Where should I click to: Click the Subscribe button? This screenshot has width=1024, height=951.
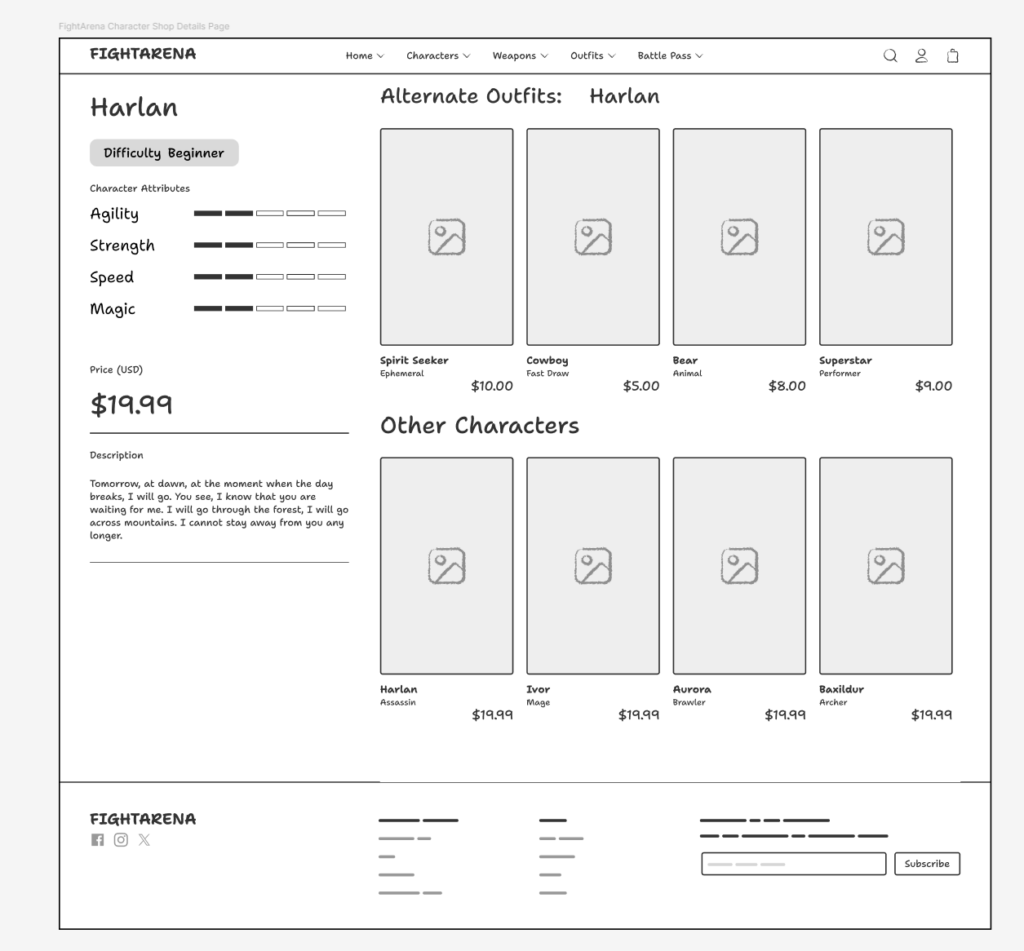[926, 863]
